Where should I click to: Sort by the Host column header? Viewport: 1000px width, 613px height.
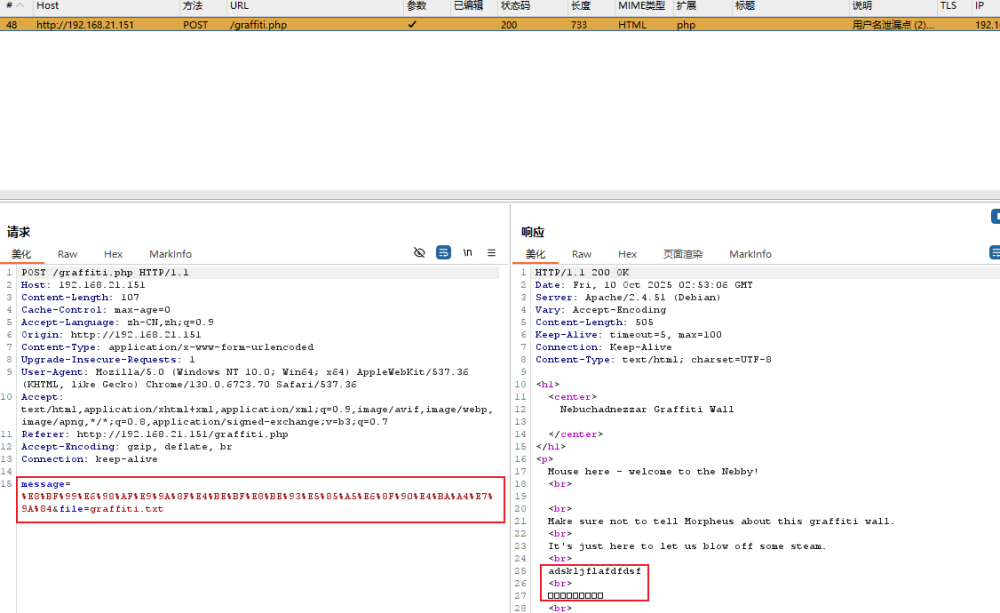click(48, 6)
